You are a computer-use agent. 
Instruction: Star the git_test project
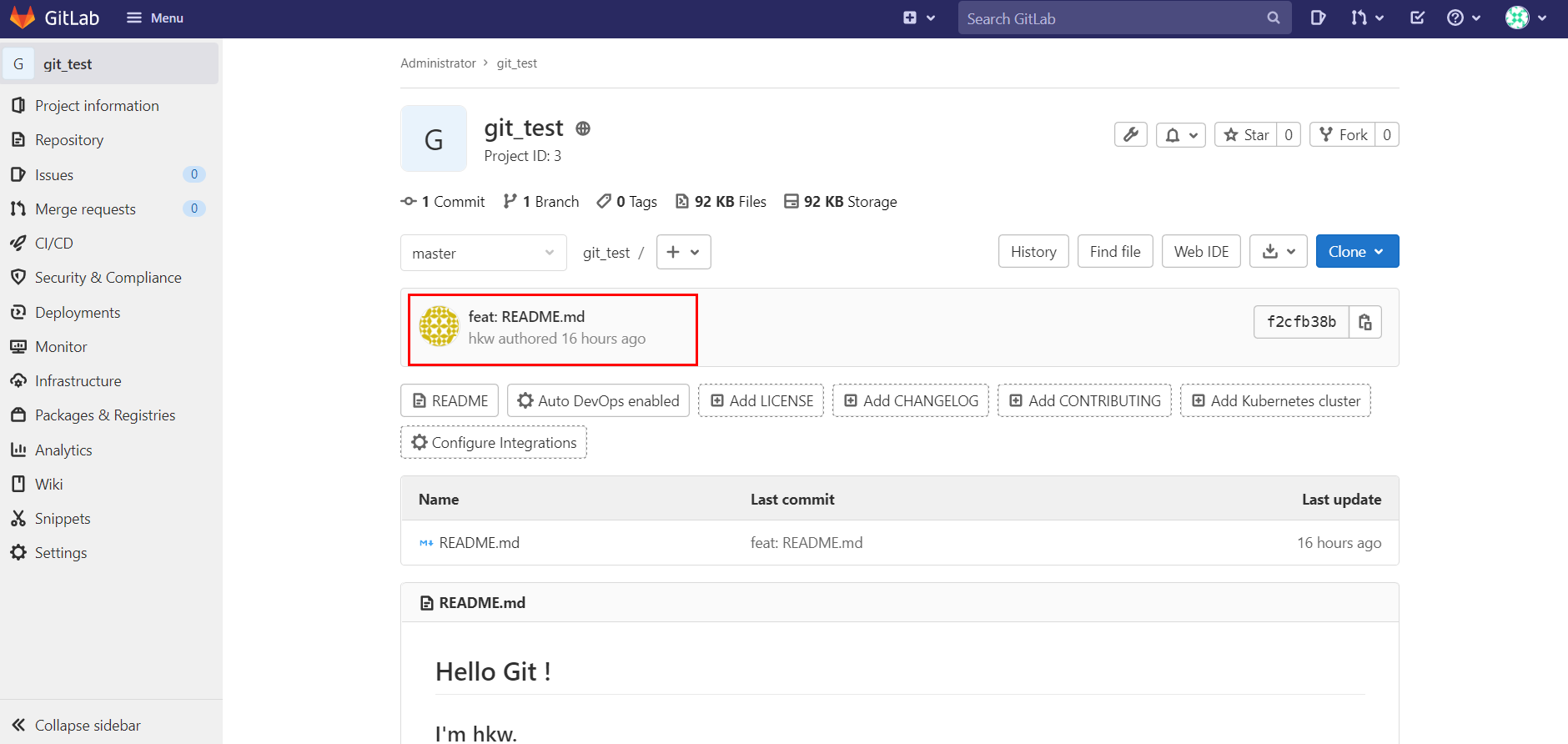click(1246, 134)
